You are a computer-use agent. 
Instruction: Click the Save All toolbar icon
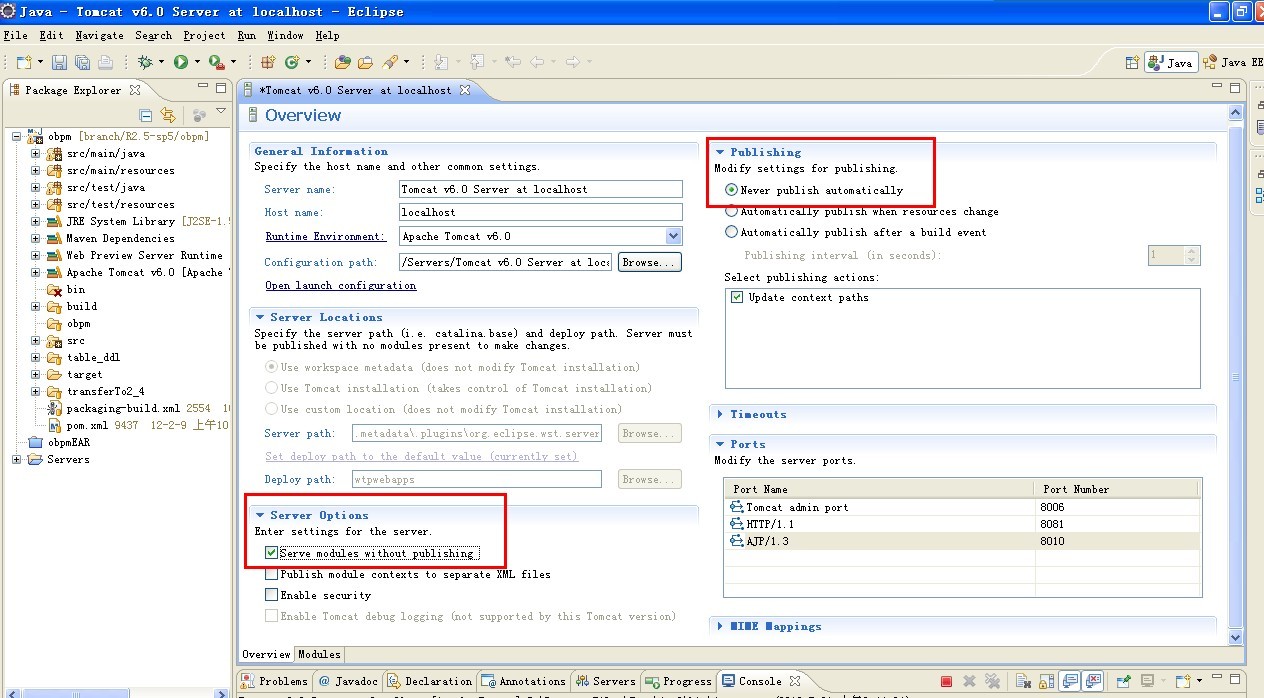click(x=82, y=62)
